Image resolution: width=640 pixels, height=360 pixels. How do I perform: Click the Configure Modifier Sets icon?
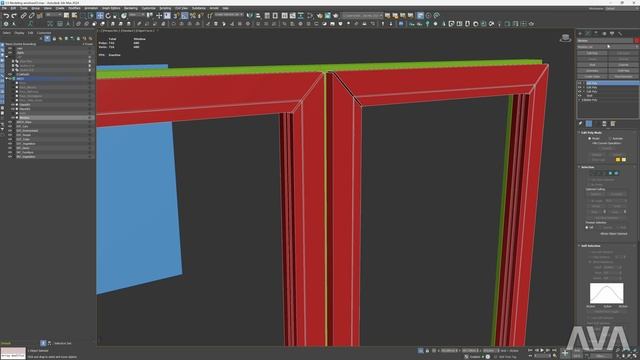point(613,124)
